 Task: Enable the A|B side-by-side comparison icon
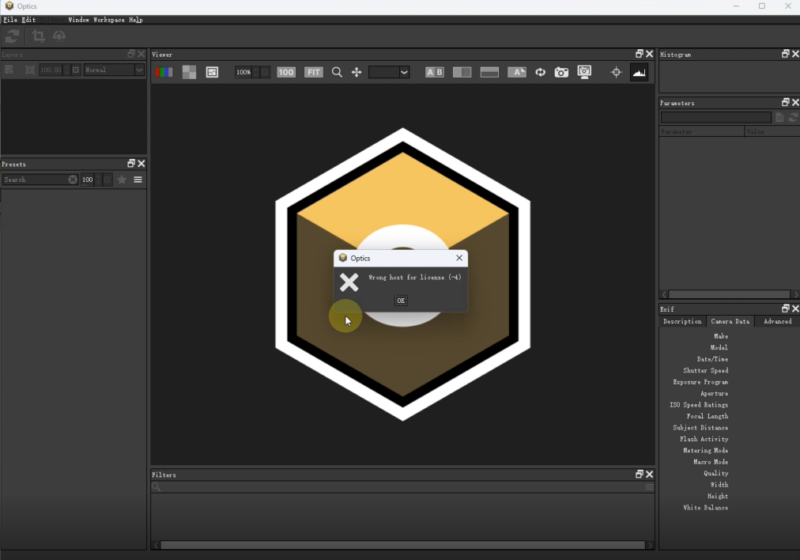click(435, 72)
